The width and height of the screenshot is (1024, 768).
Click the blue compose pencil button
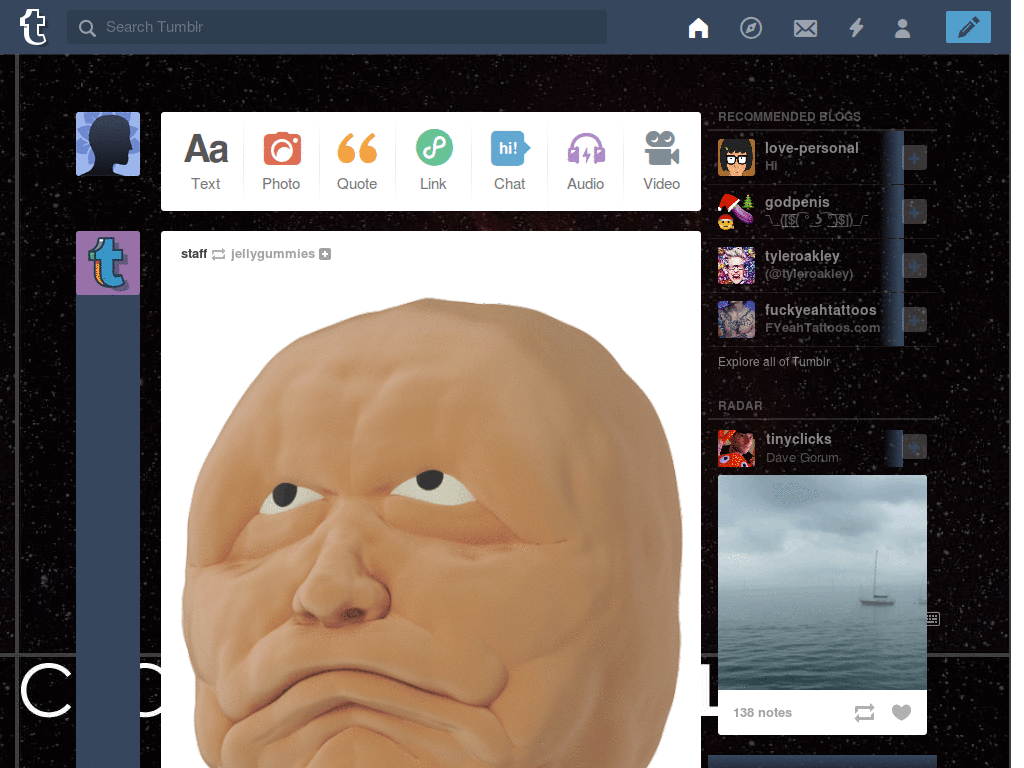click(968, 27)
